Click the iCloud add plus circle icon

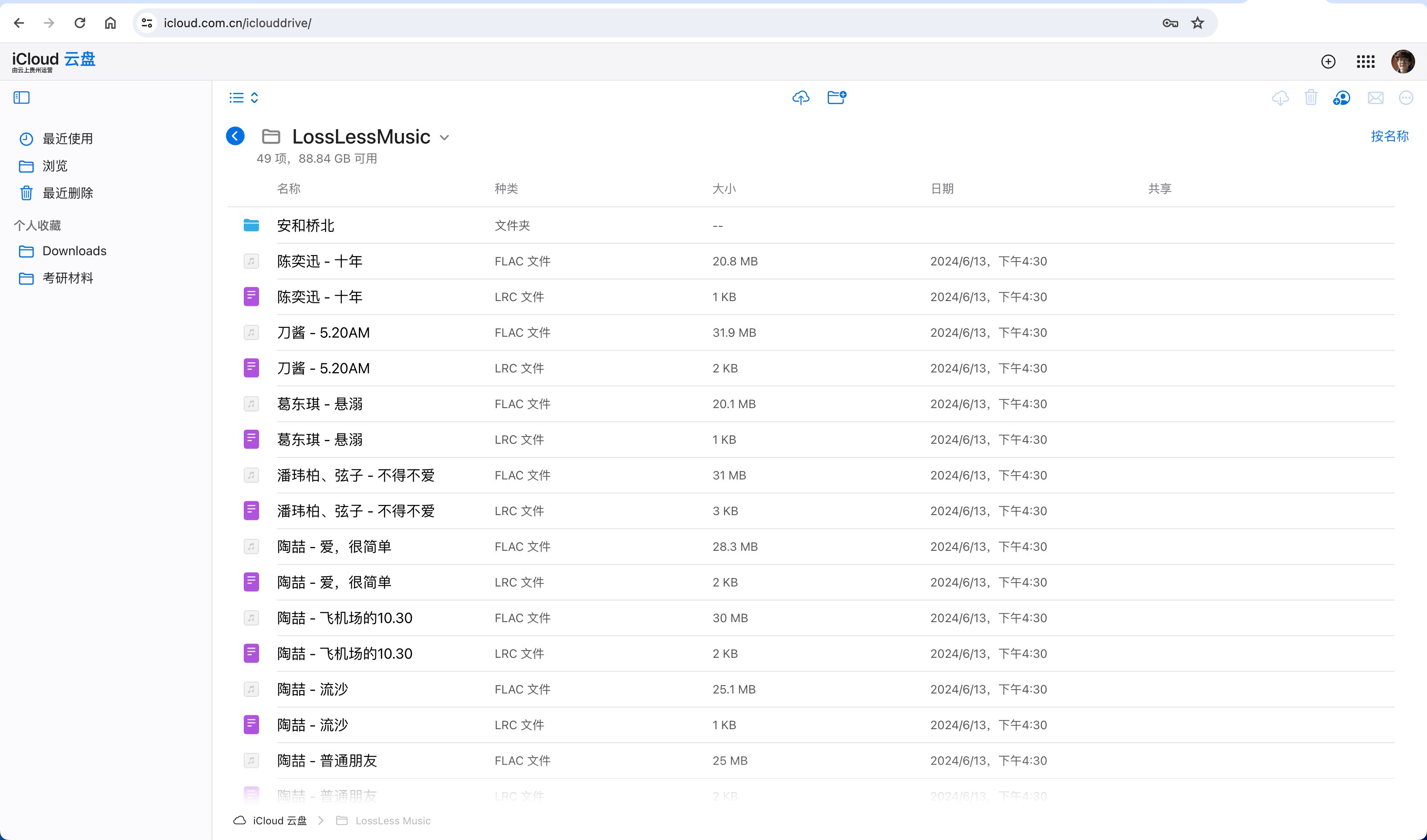[1328, 61]
